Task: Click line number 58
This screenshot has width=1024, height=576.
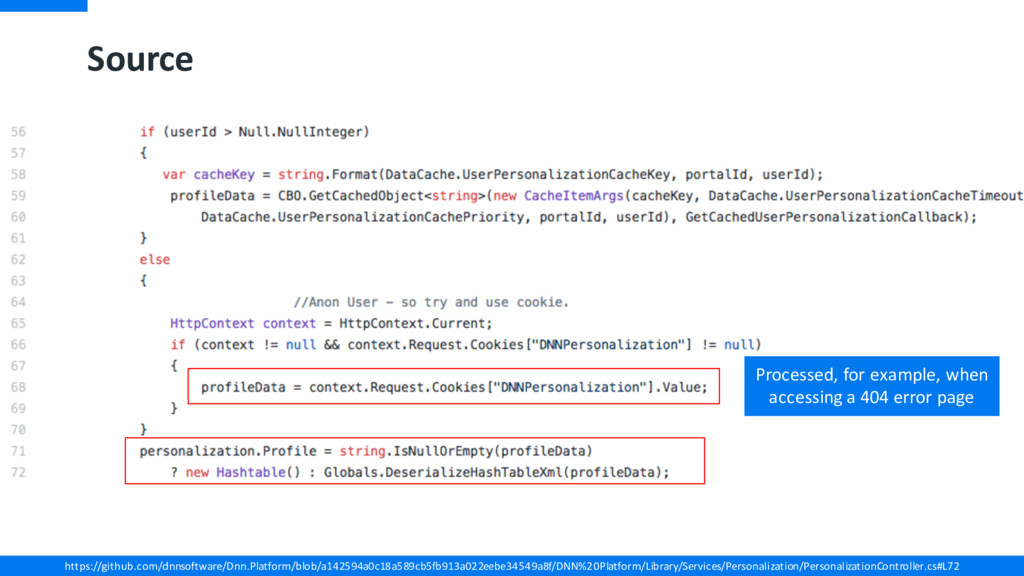Action: [x=18, y=174]
